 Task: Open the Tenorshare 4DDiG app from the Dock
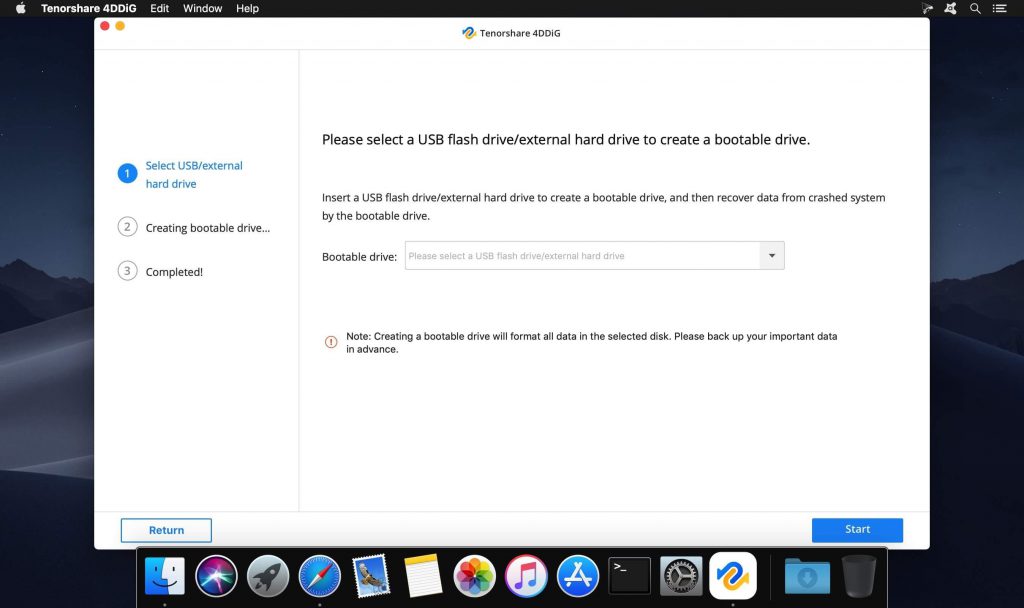click(734, 576)
